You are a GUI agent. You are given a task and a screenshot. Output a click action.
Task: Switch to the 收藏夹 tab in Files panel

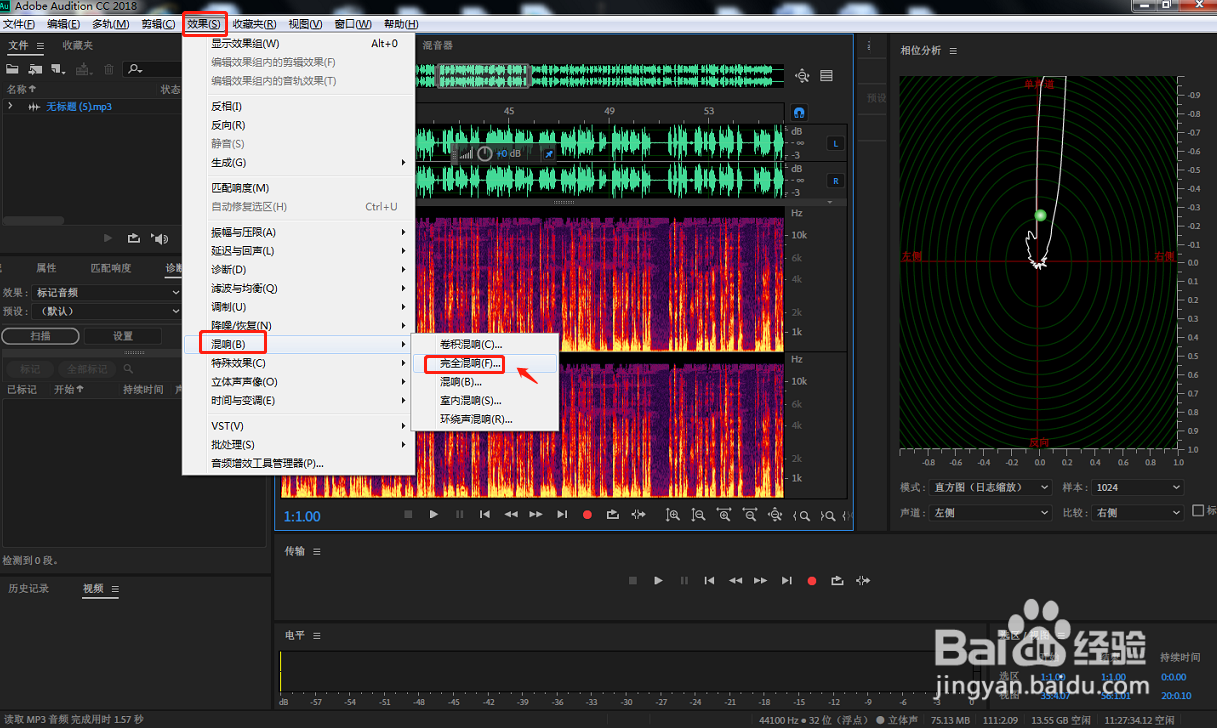(x=77, y=45)
